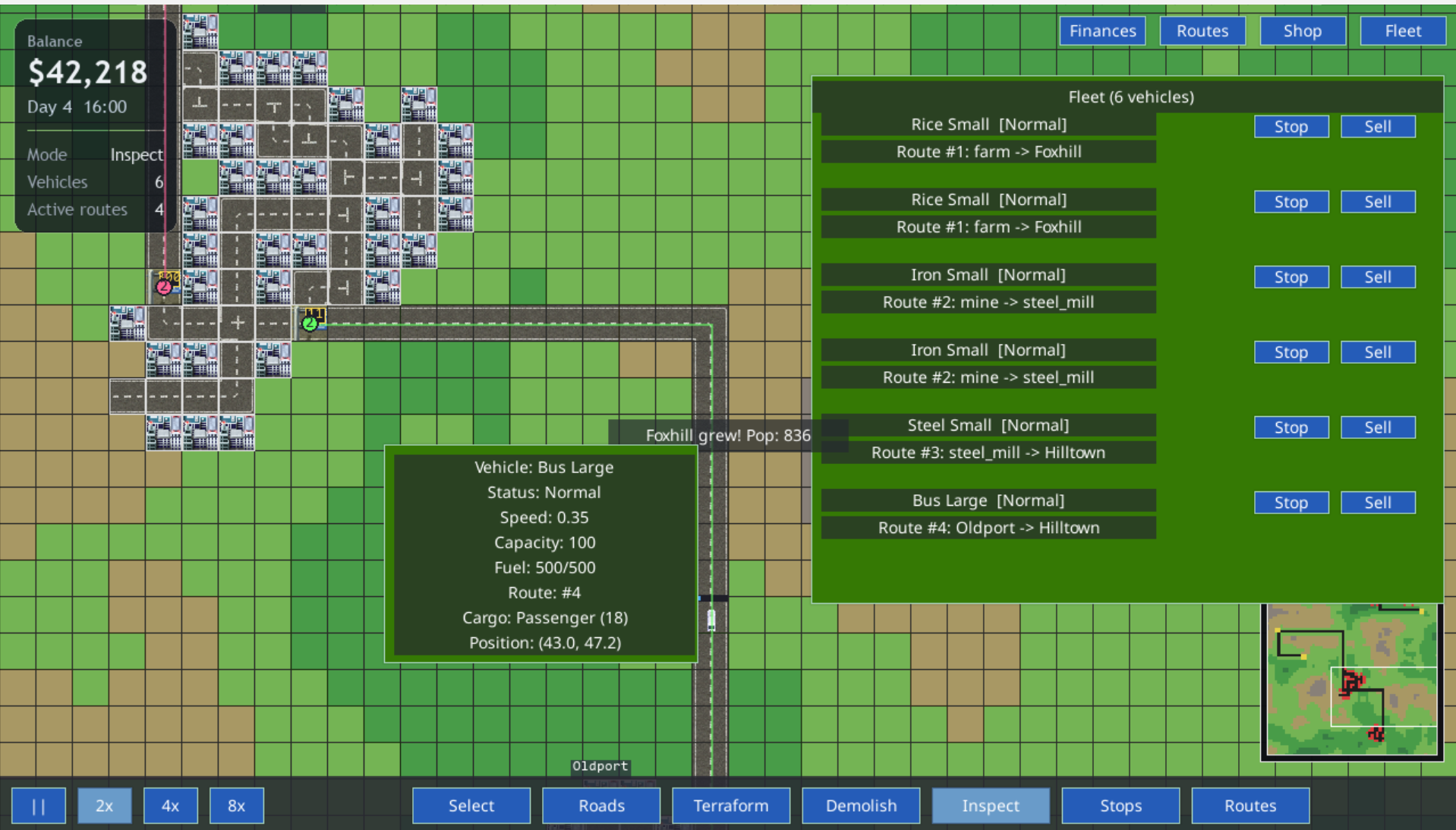Open the Routes panel from top bar

click(1202, 31)
